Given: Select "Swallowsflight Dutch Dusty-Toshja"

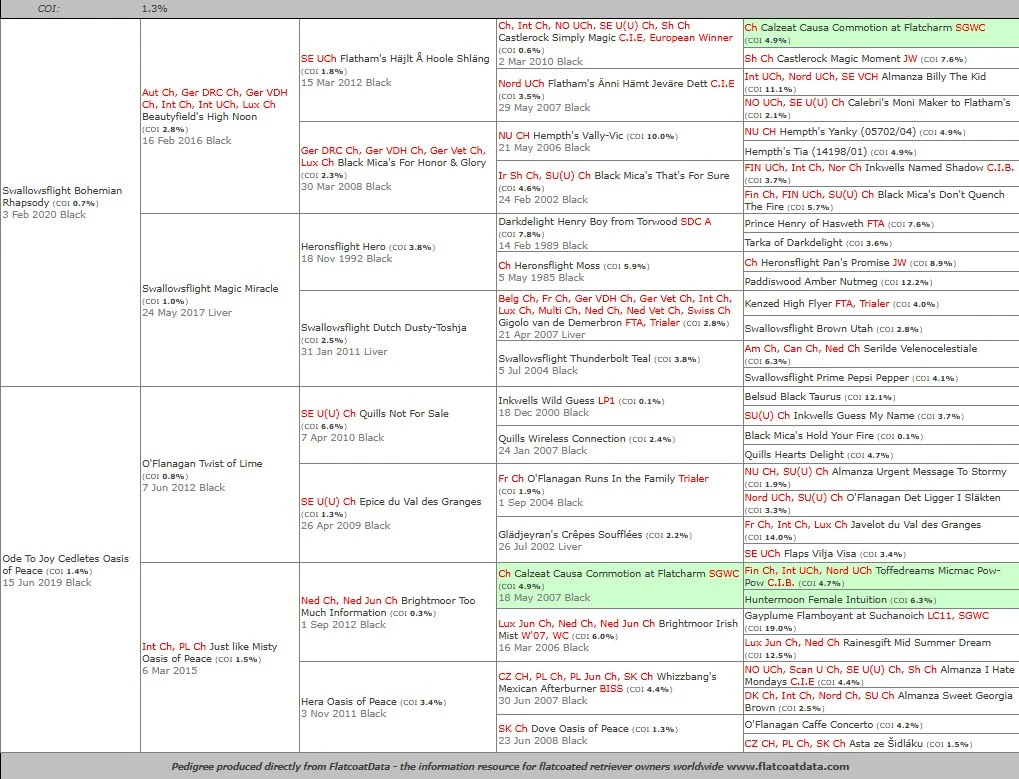Looking at the screenshot, I should (383, 327).
